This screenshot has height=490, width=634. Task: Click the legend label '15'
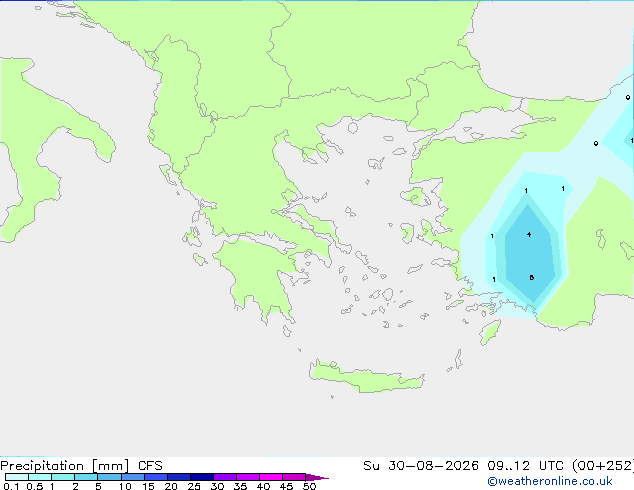148,486
